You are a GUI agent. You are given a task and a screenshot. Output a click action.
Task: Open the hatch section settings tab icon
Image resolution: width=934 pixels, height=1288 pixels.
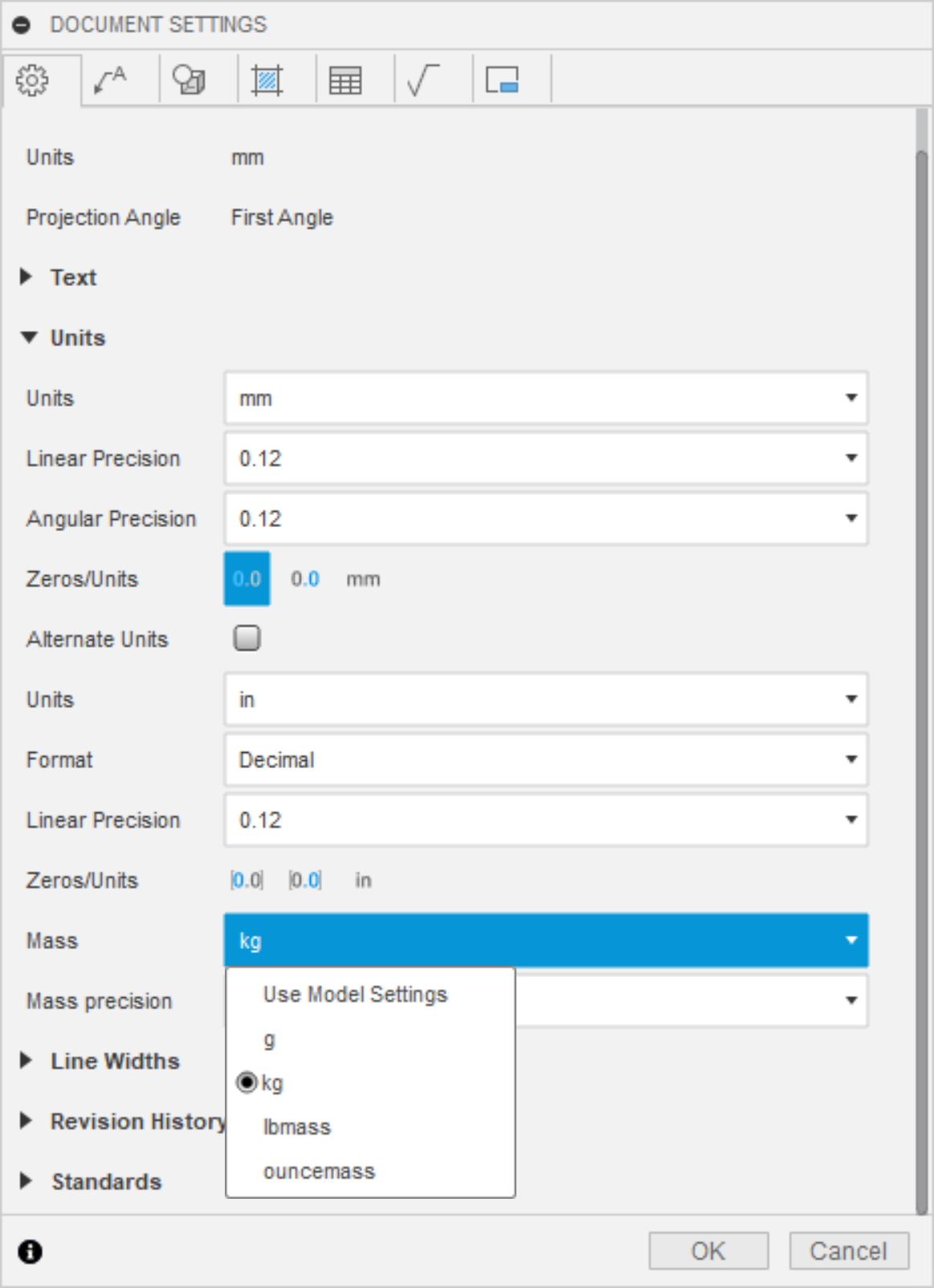267,80
